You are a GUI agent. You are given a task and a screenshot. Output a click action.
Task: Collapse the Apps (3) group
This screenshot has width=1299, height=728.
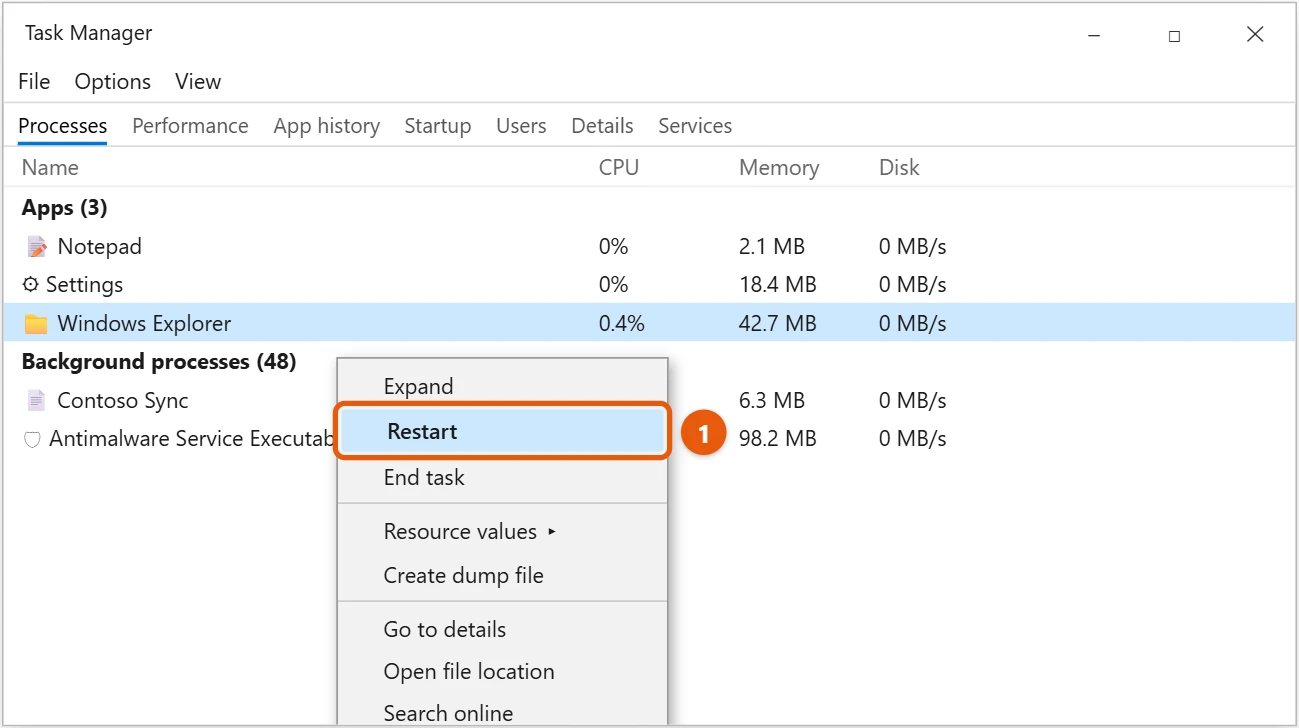click(64, 208)
